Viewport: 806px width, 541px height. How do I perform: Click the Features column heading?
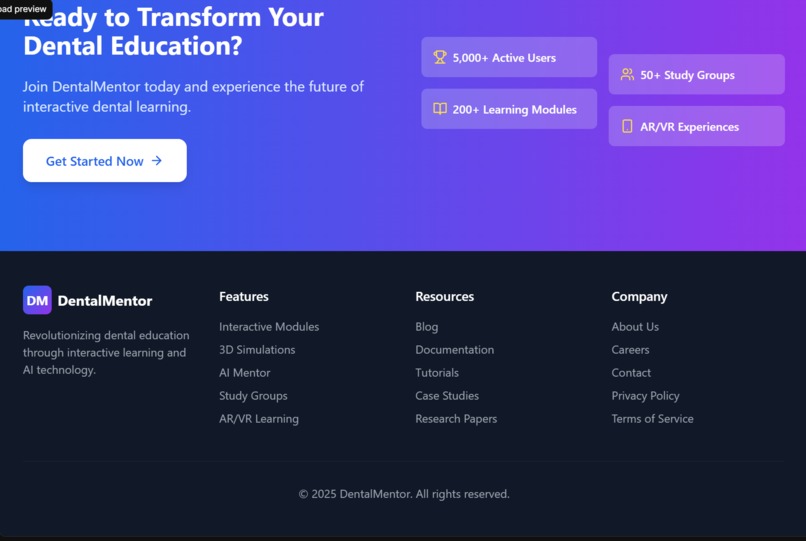pyautogui.click(x=244, y=297)
